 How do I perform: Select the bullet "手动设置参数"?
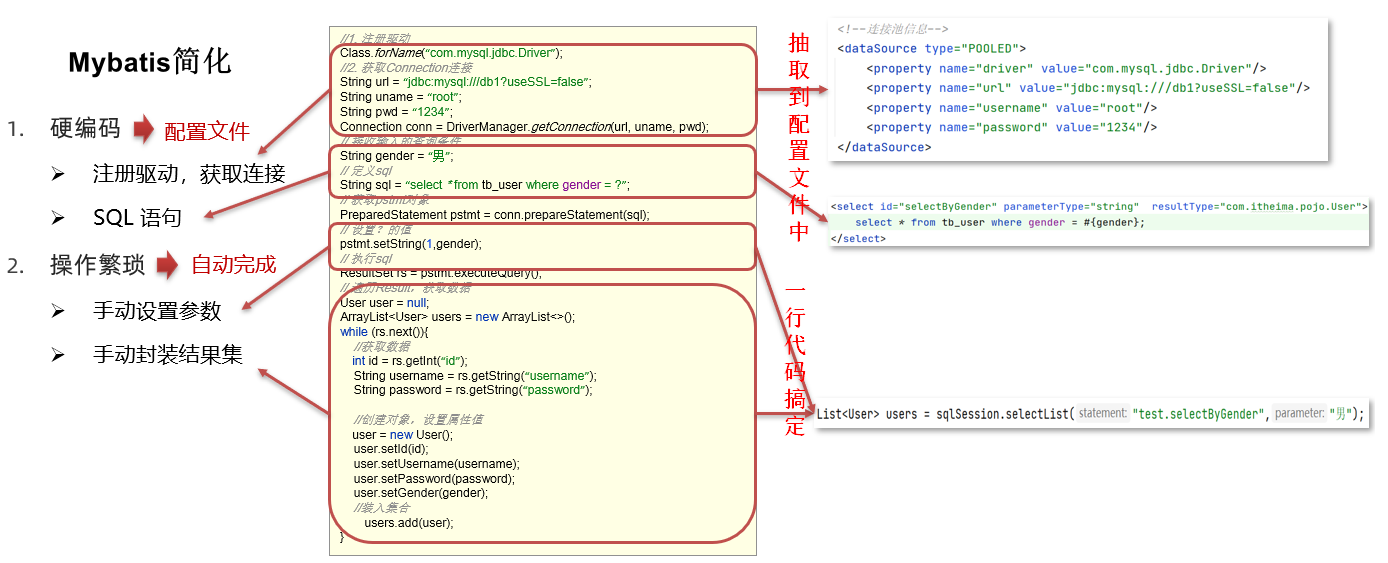[157, 310]
